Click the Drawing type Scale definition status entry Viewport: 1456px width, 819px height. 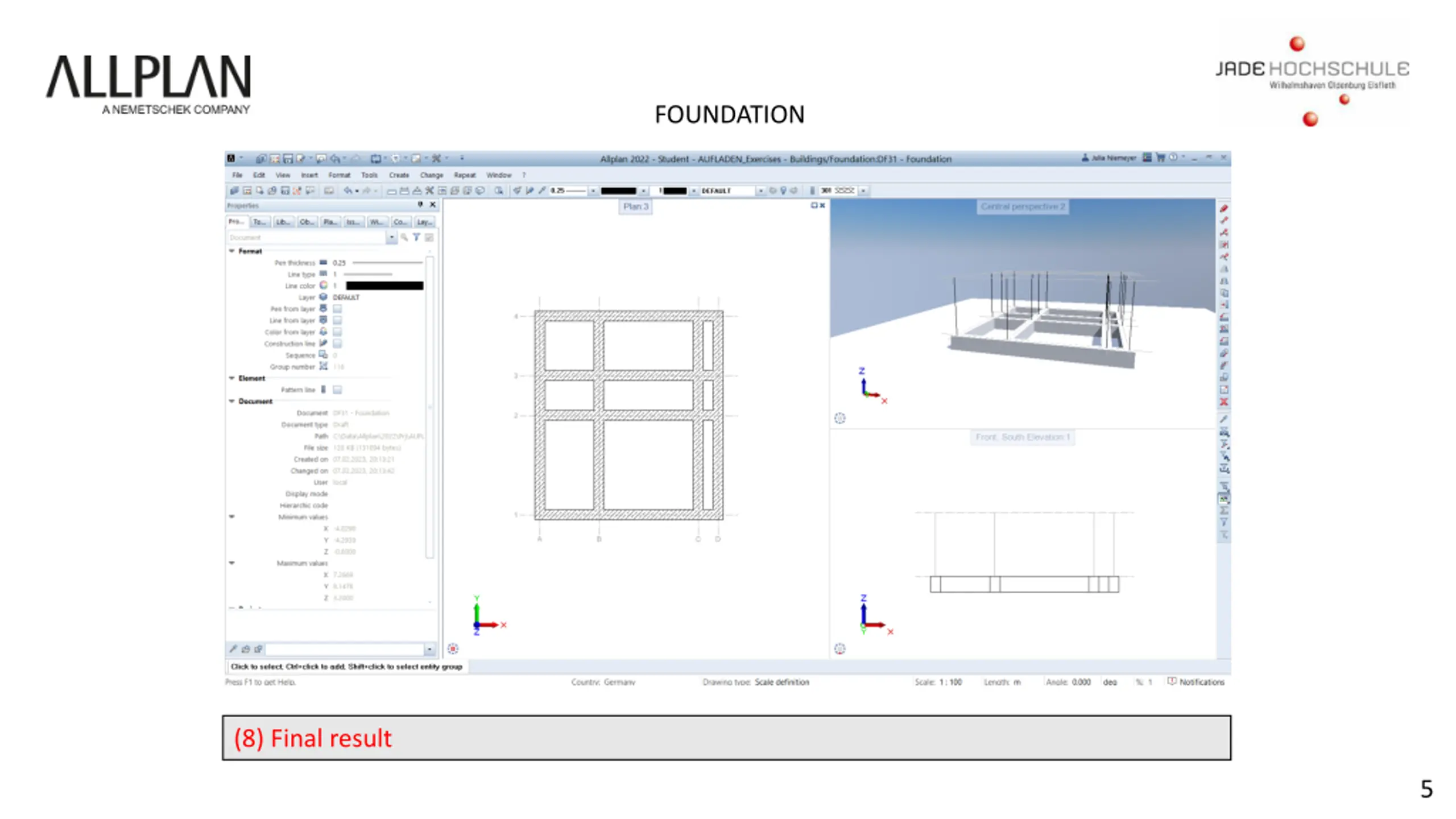[755, 681]
